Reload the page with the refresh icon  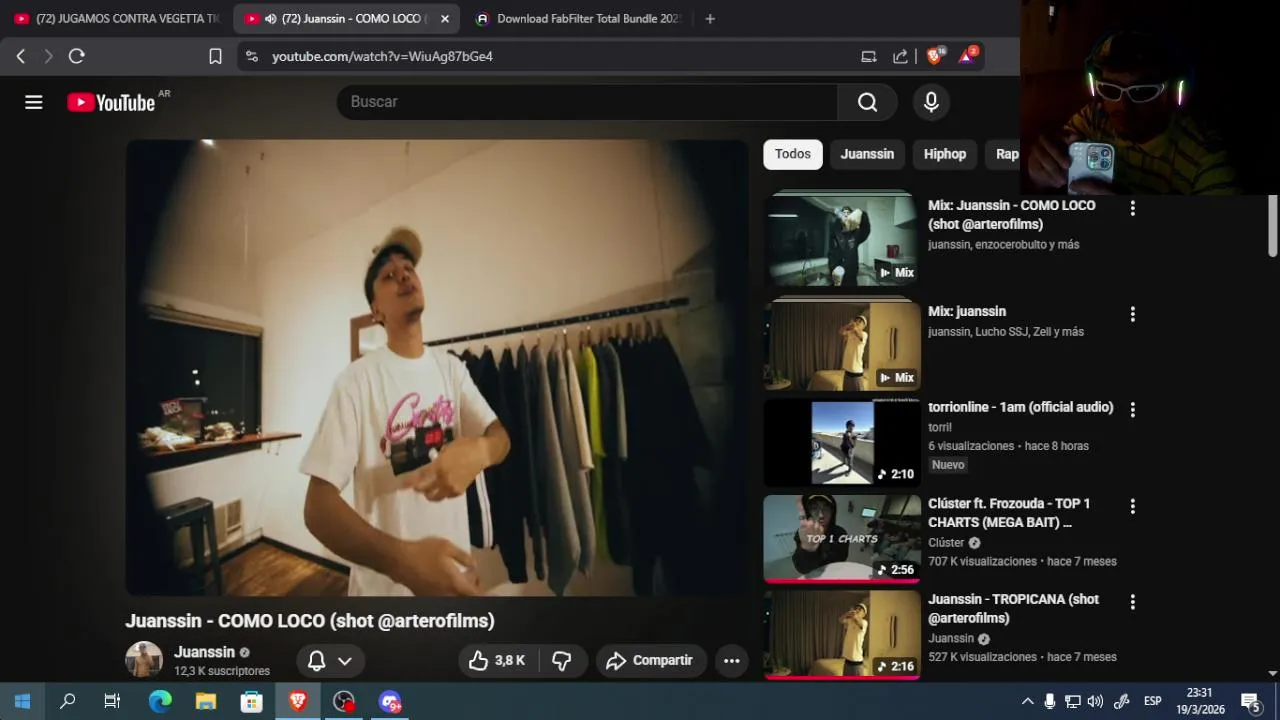76,56
